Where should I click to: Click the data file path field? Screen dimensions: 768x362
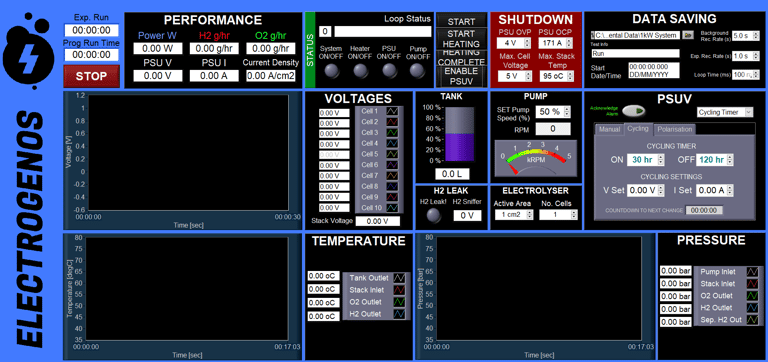pos(635,35)
